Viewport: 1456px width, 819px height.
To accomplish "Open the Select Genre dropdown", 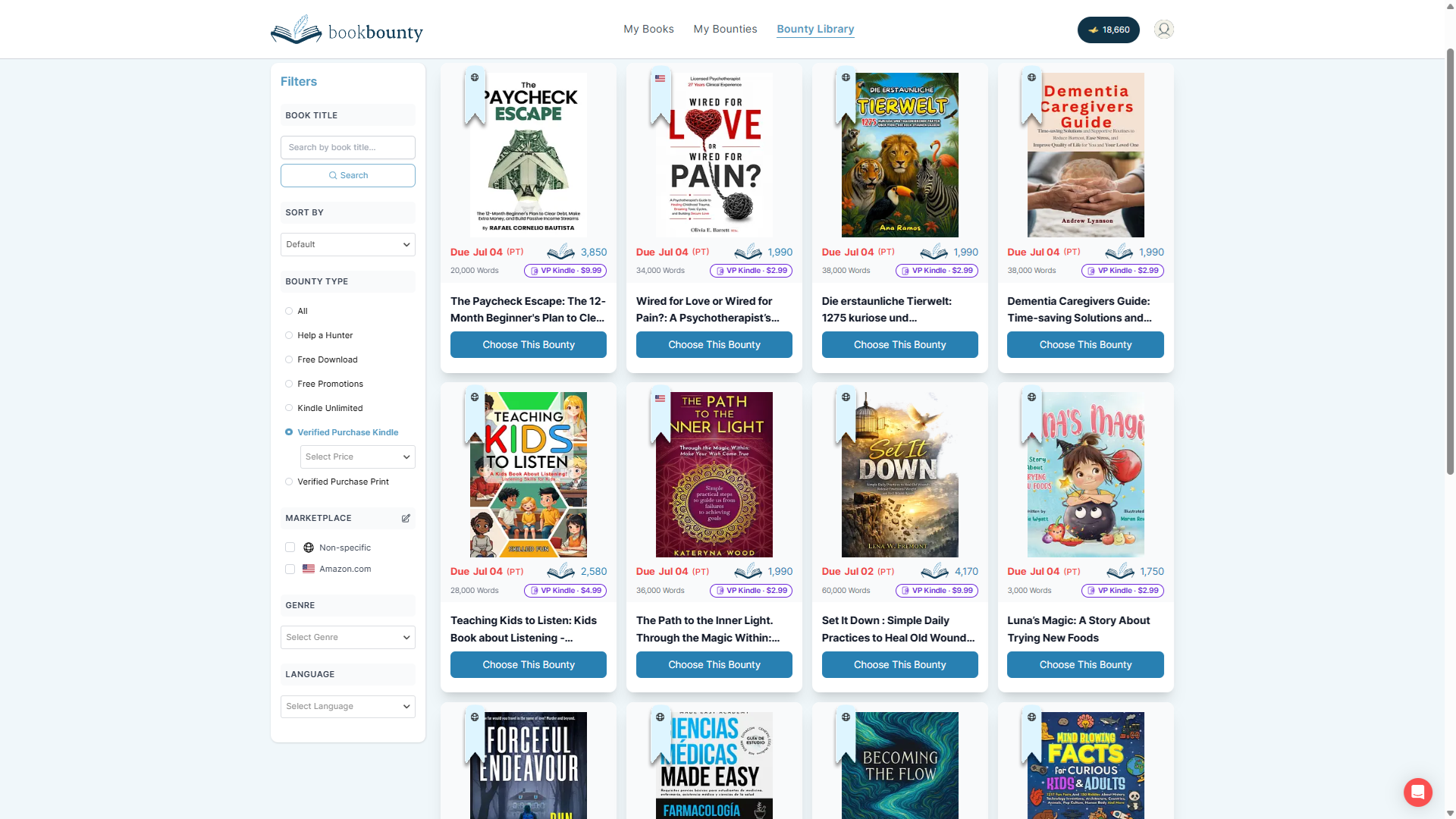I will pyautogui.click(x=348, y=637).
